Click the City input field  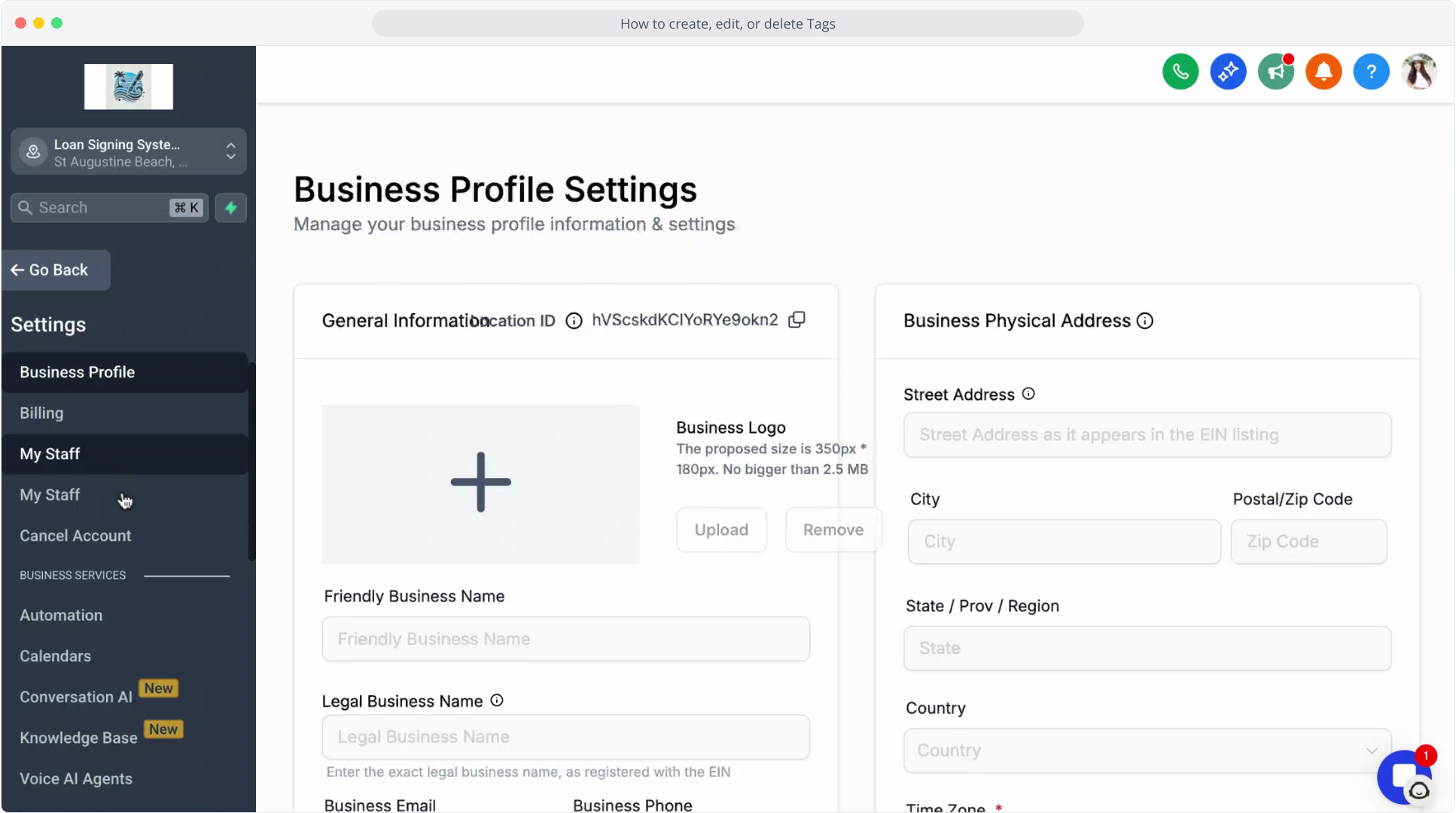point(1065,542)
